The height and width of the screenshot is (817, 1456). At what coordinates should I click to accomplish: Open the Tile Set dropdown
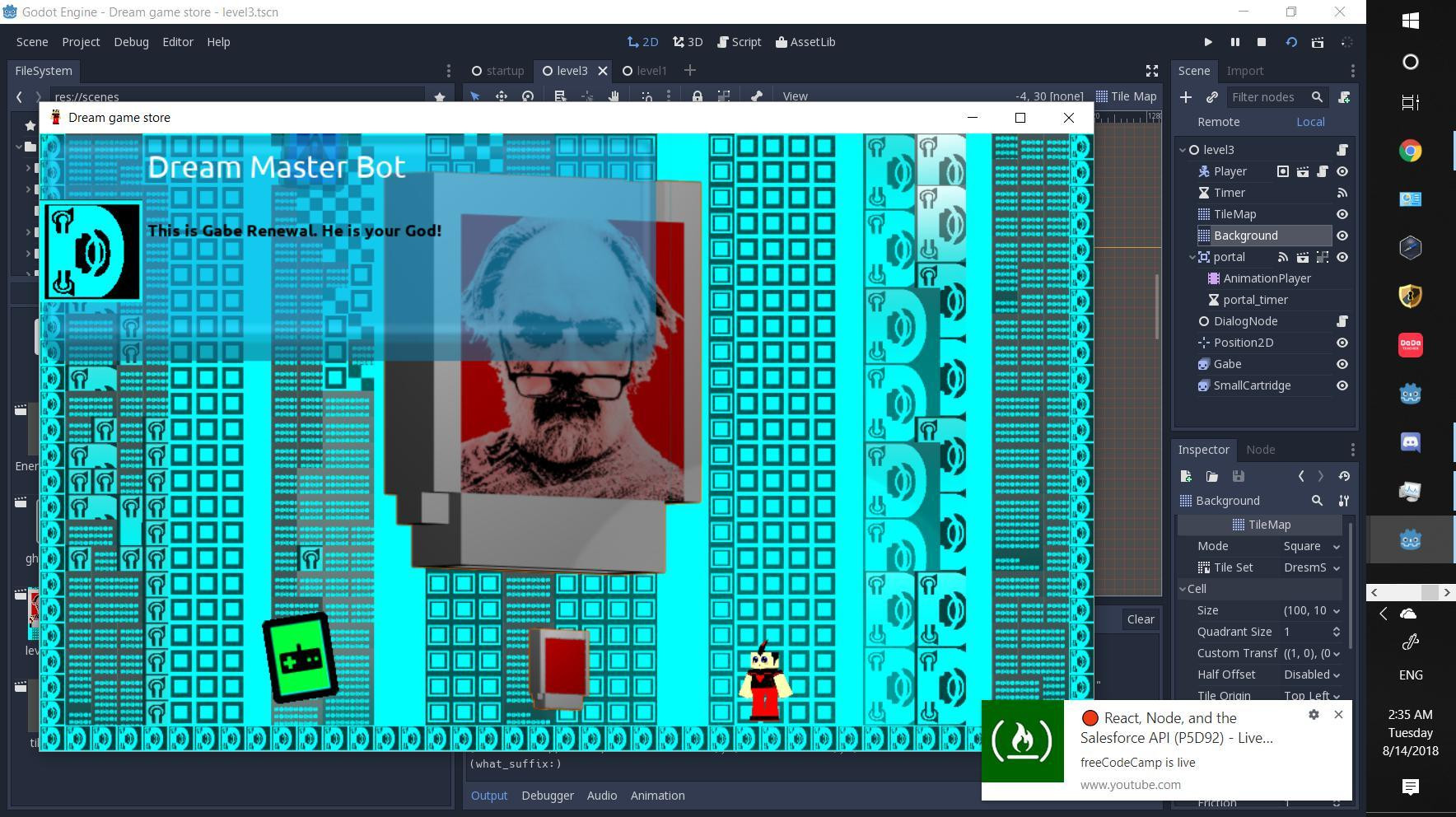click(1311, 567)
